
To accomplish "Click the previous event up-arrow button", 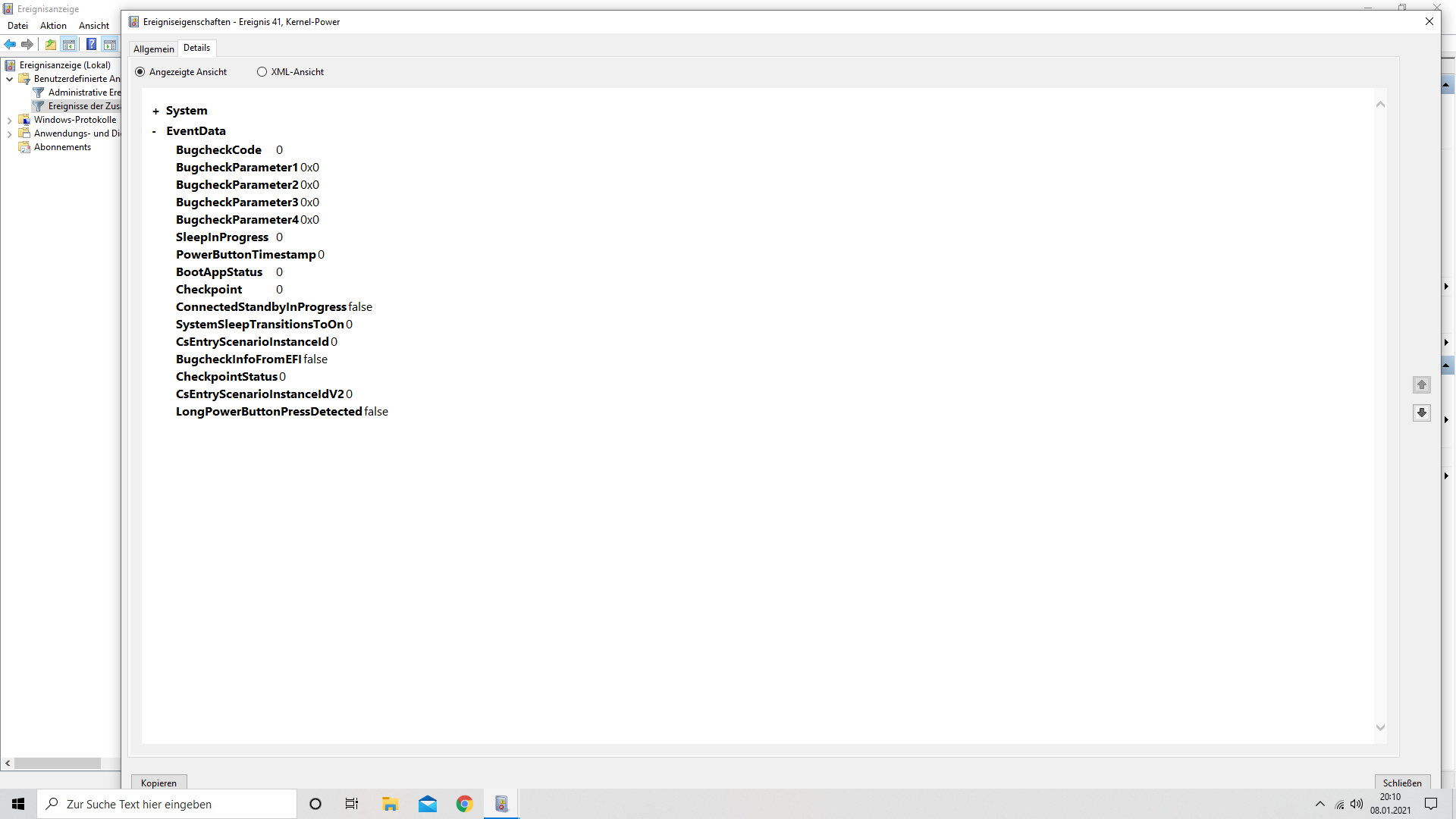I will [x=1422, y=384].
